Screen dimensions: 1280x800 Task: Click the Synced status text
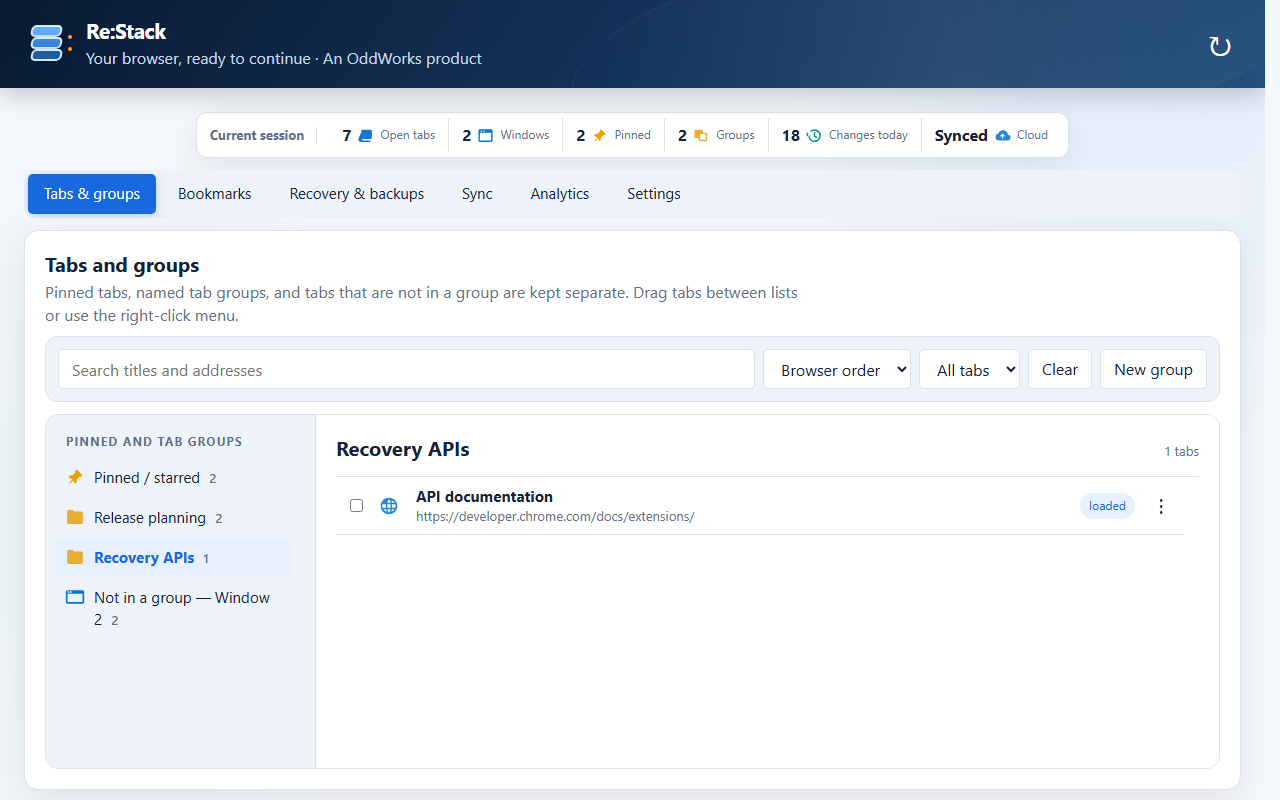[961, 135]
